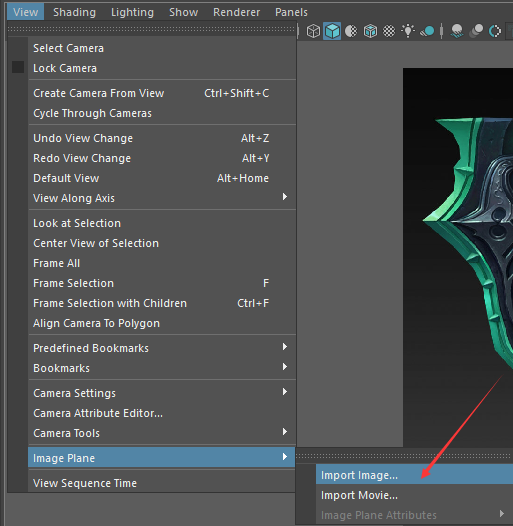Tear off Image Plane submenu dotted bar

click(404, 456)
